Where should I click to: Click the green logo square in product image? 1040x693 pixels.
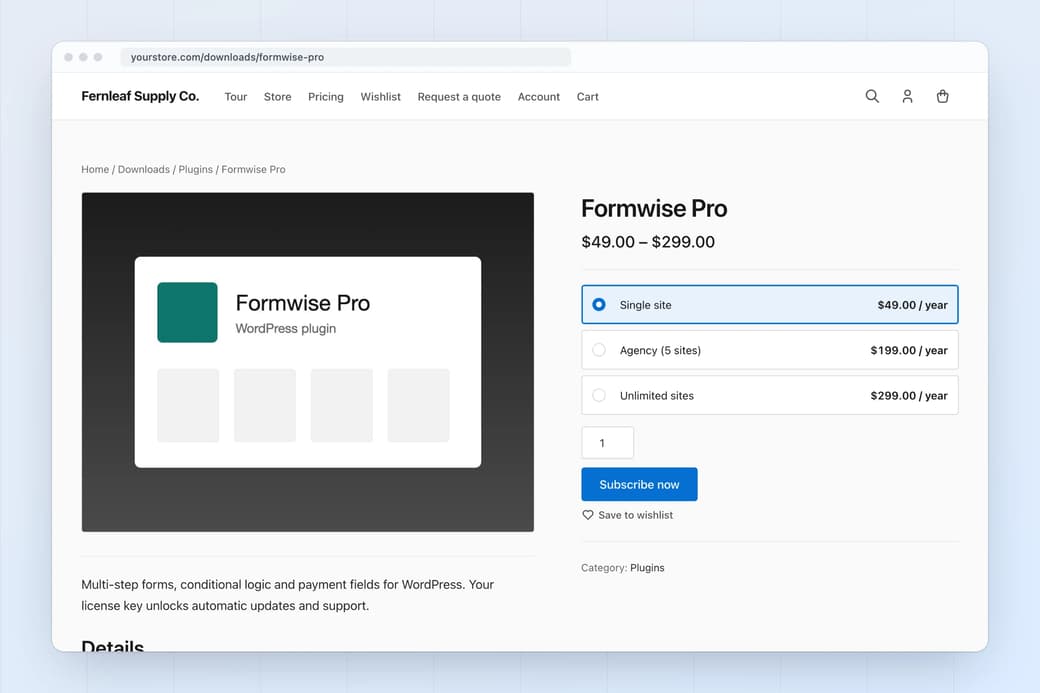point(187,312)
